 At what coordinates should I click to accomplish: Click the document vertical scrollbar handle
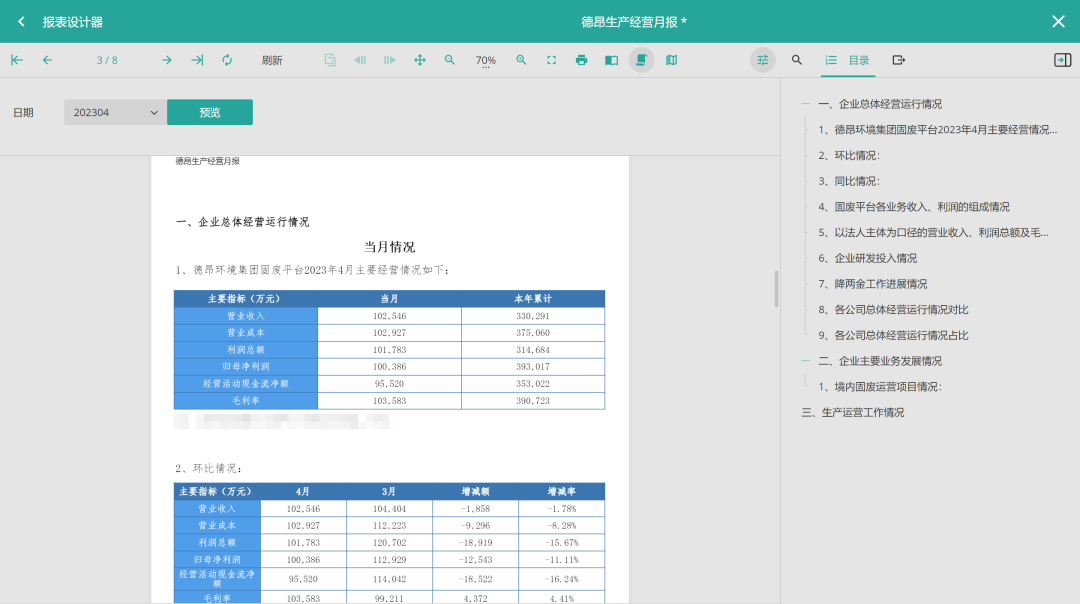[777, 288]
